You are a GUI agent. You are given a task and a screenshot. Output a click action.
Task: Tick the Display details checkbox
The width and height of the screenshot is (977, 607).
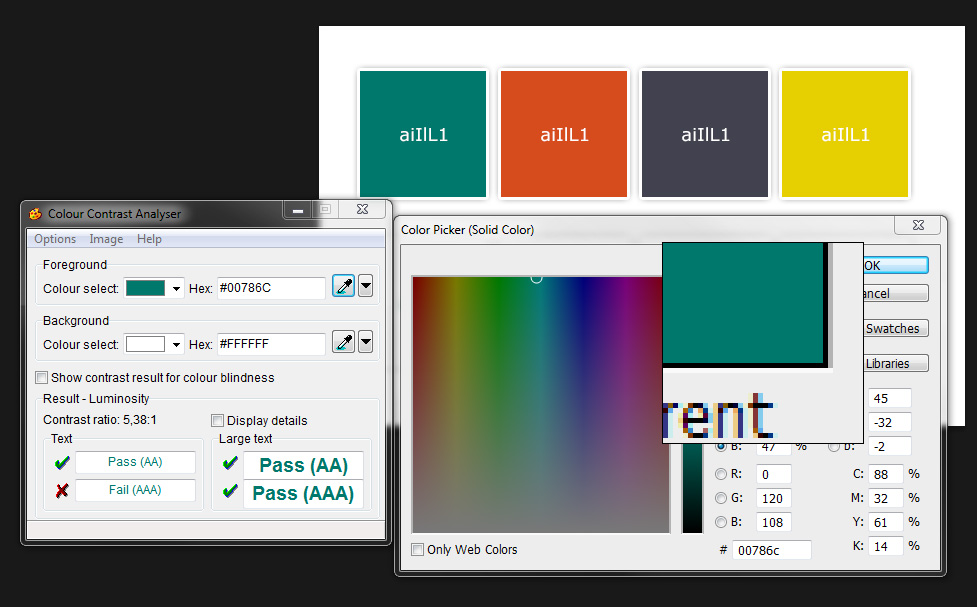tap(218, 421)
